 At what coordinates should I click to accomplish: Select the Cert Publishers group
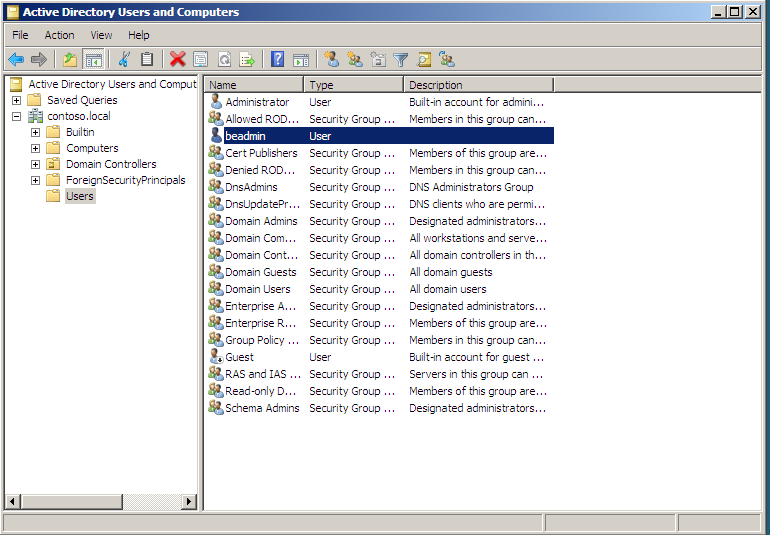coord(261,153)
